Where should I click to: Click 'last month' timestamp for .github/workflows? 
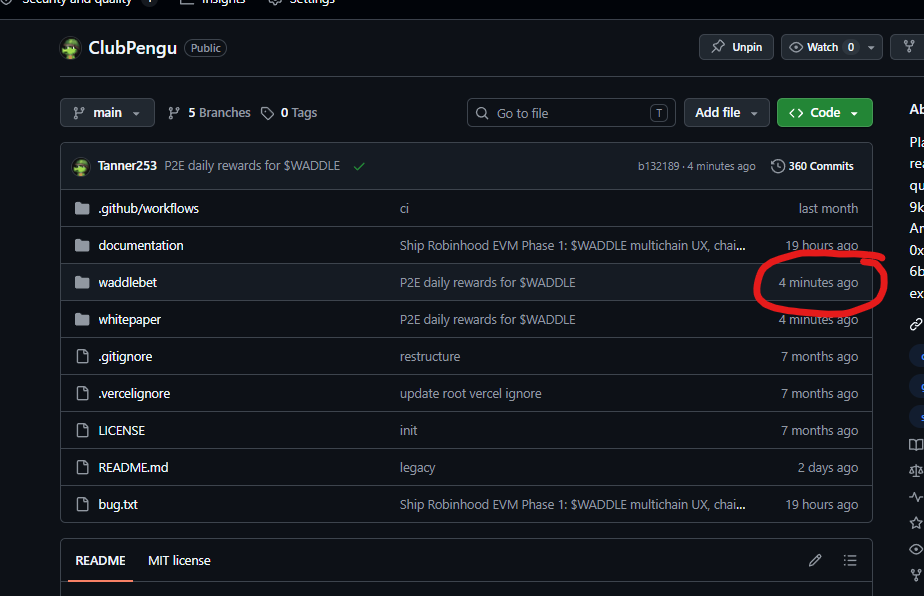point(828,208)
